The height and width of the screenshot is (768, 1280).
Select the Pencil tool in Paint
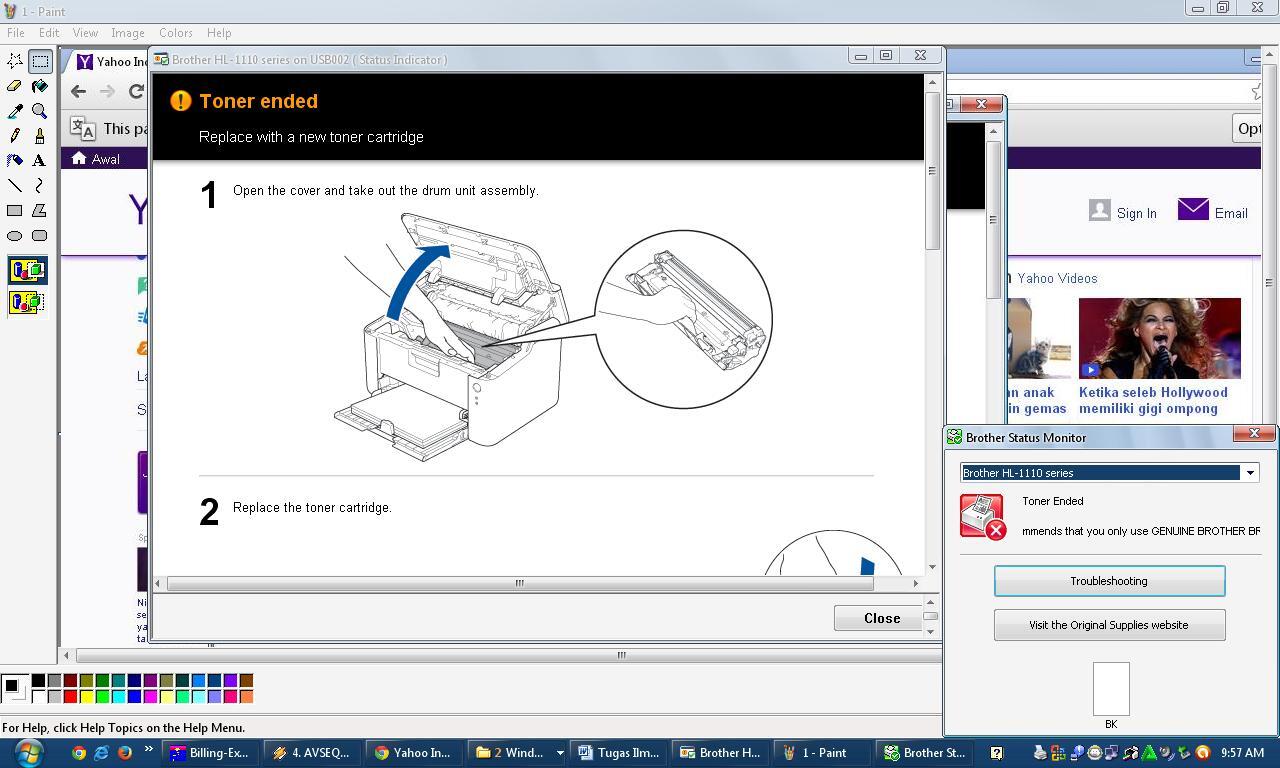pos(15,135)
